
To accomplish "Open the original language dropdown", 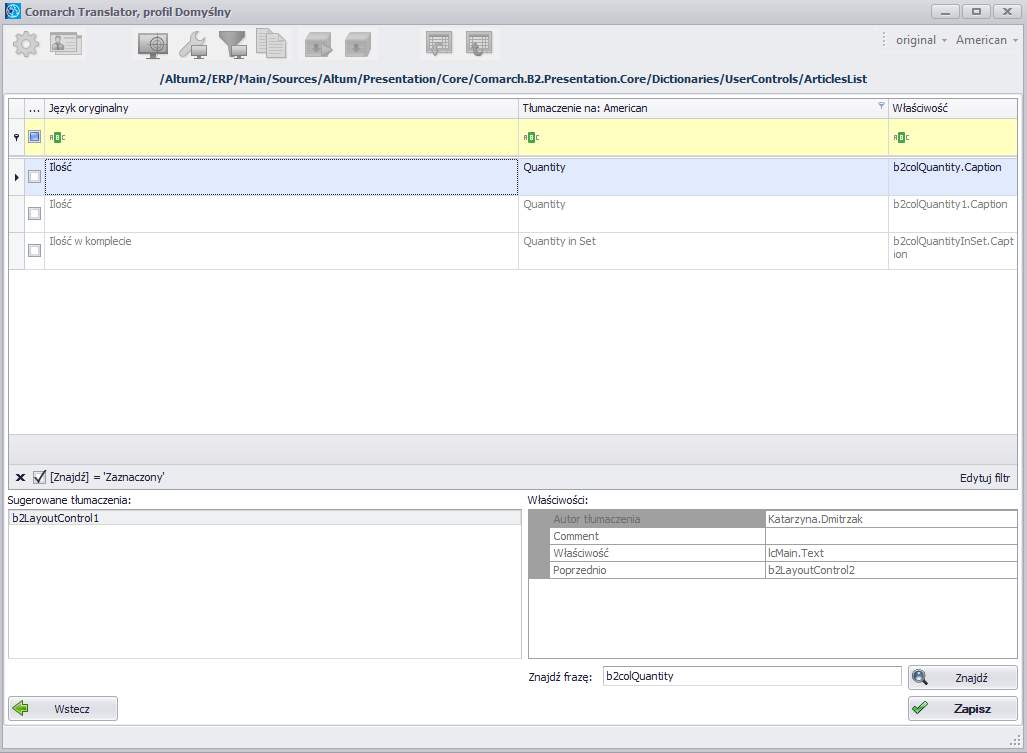I will tap(921, 40).
